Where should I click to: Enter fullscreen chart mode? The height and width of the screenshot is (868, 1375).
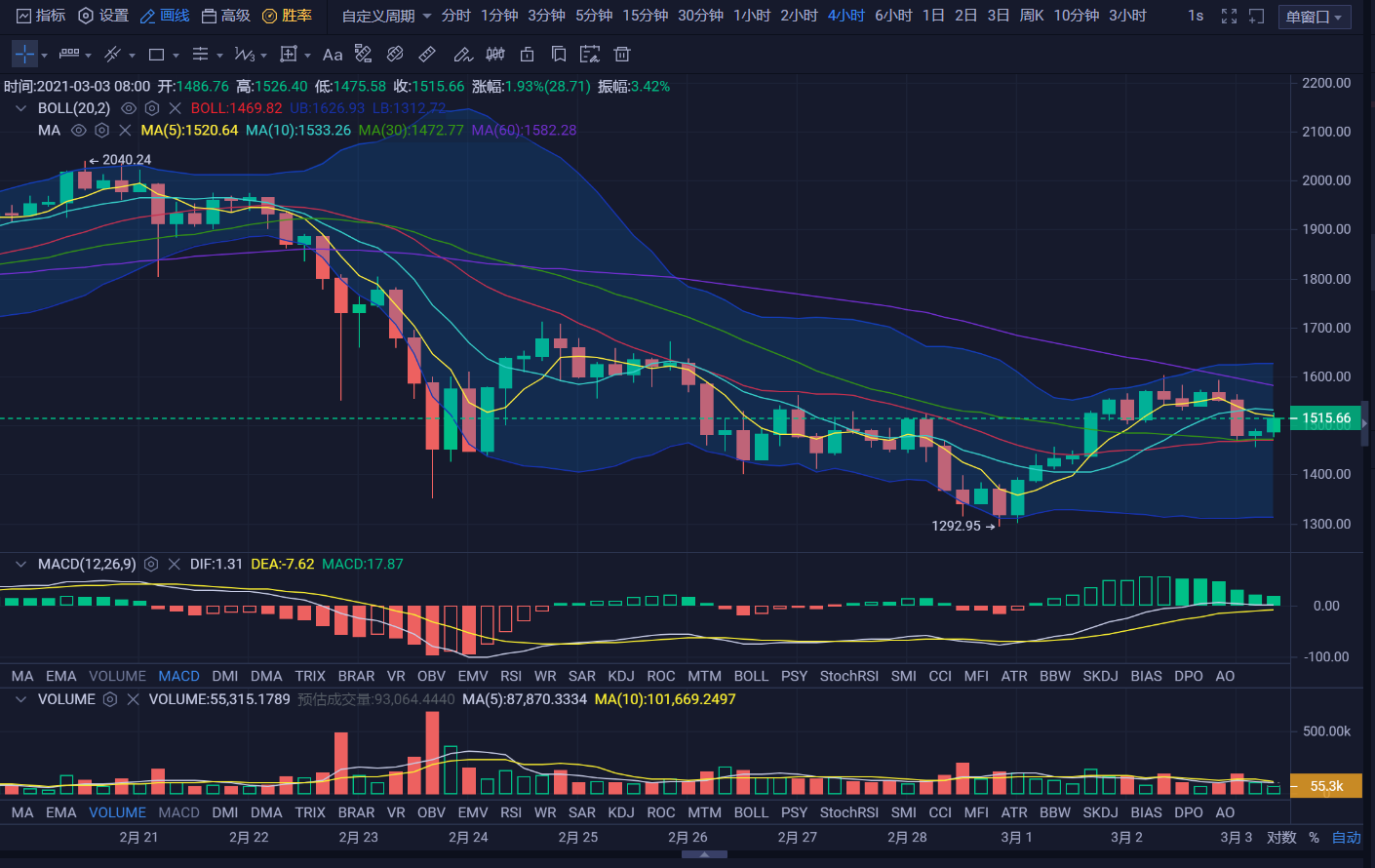coord(1229,16)
